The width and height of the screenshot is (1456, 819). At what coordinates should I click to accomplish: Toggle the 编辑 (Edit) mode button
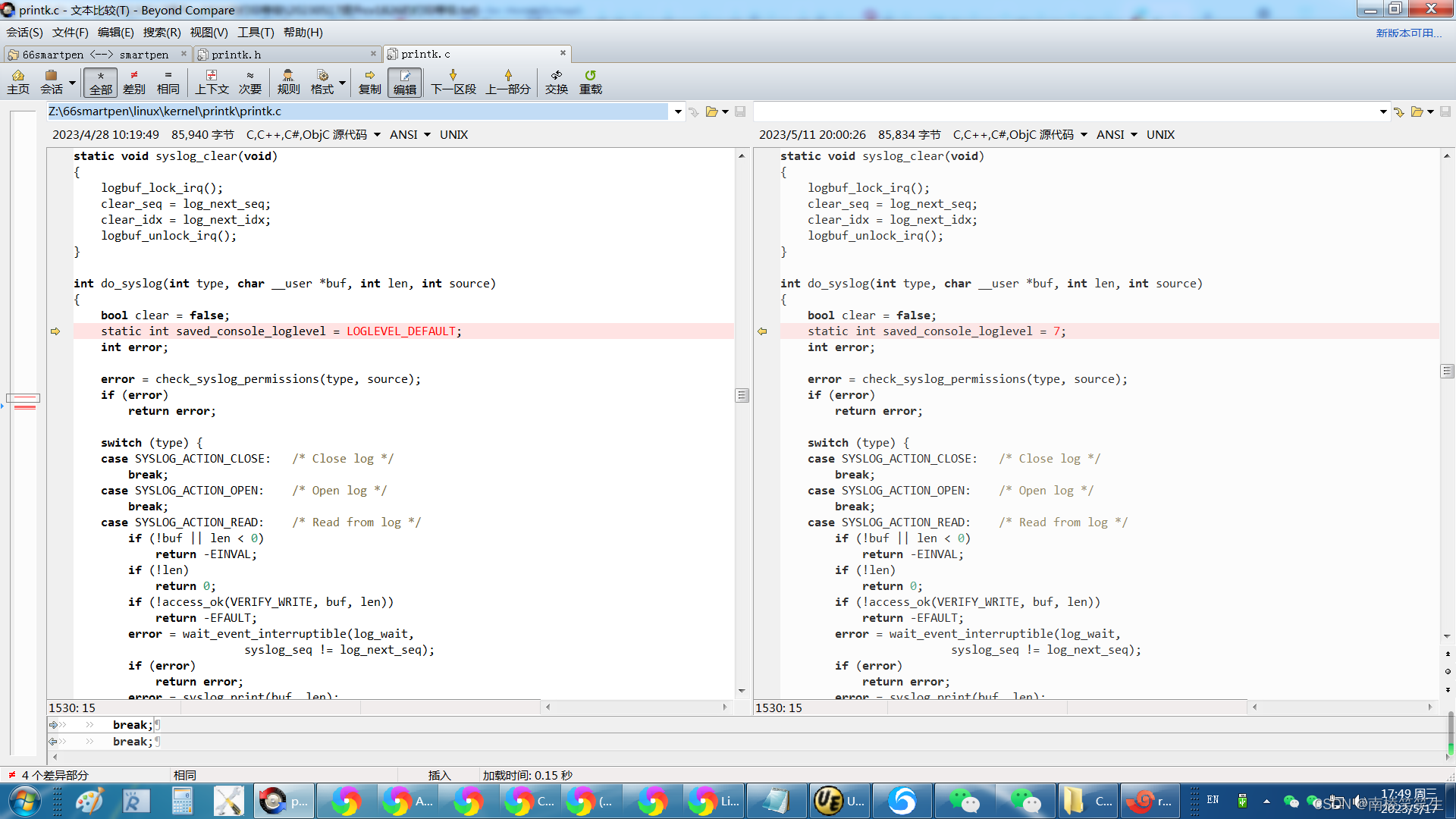404,82
